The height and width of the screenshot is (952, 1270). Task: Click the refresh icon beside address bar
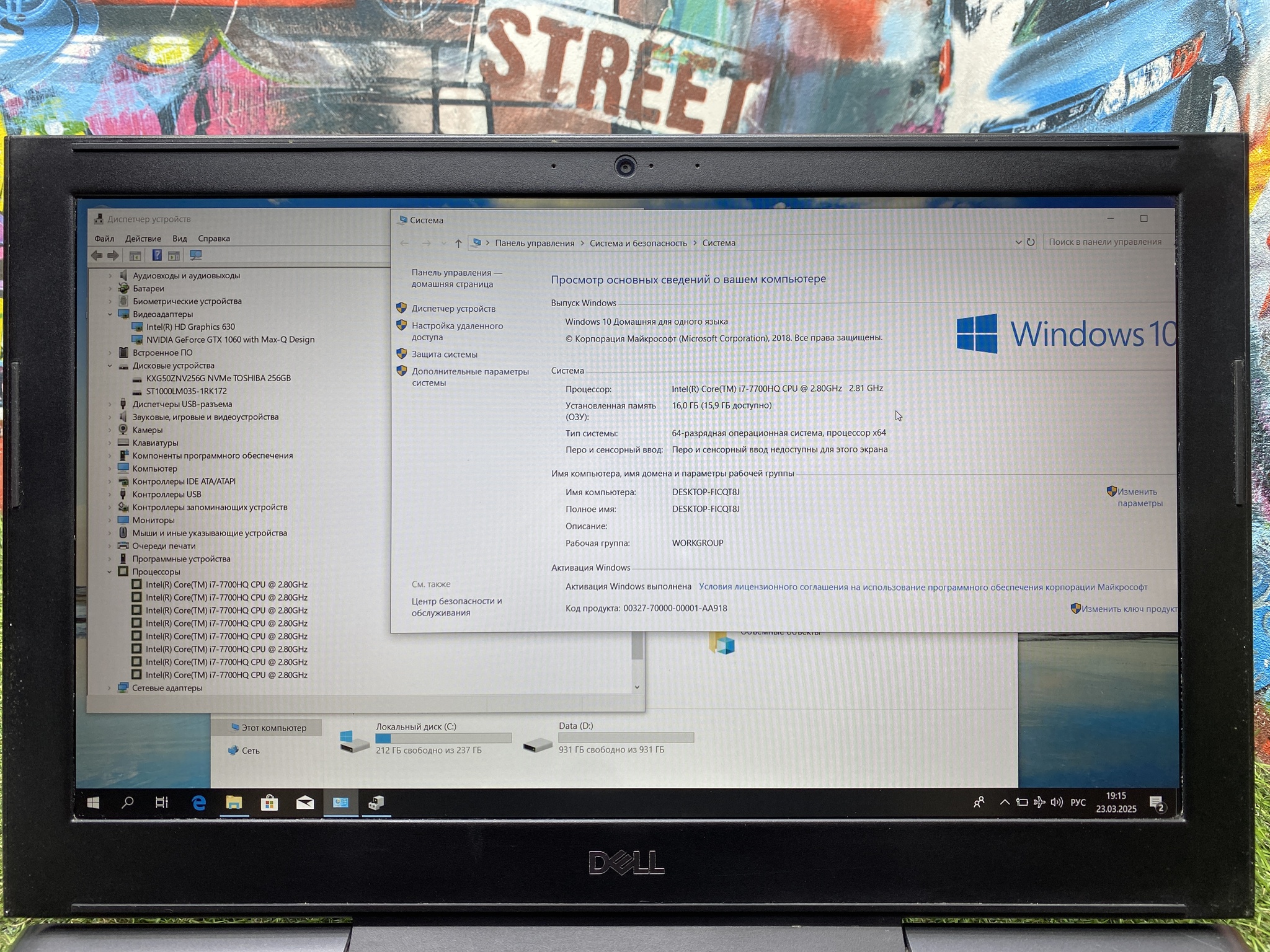[x=1031, y=242]
